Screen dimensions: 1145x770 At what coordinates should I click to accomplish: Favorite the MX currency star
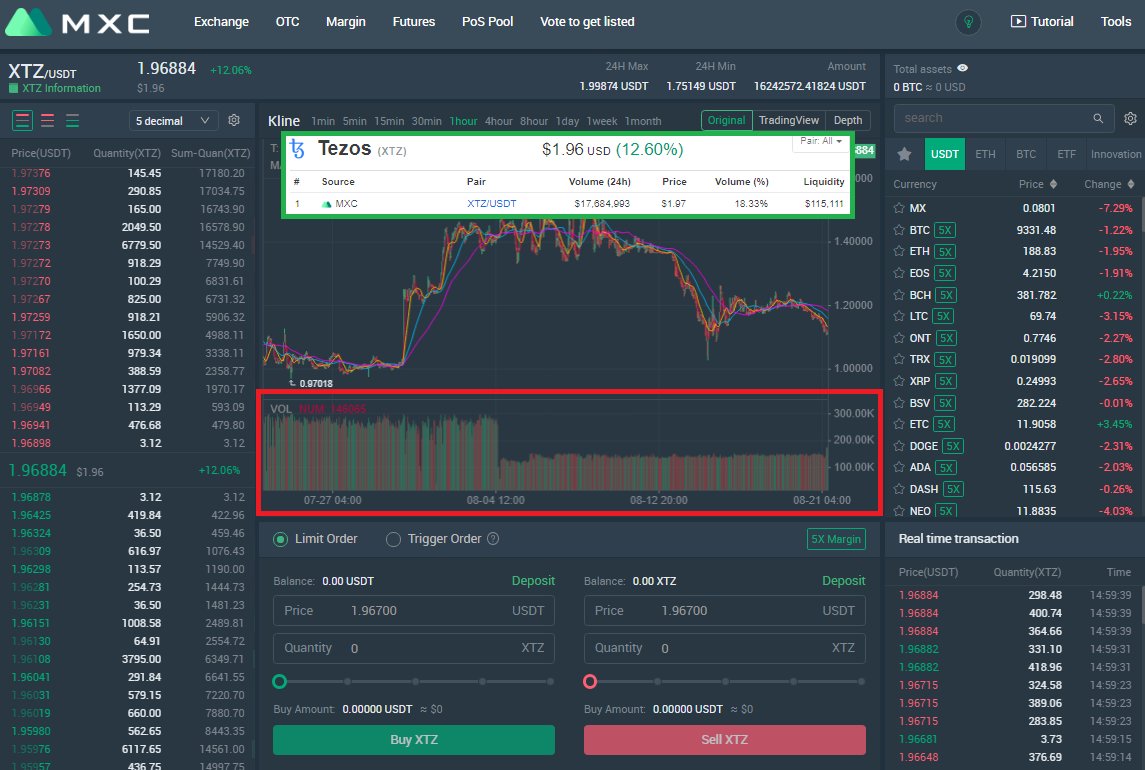[899, 208]
